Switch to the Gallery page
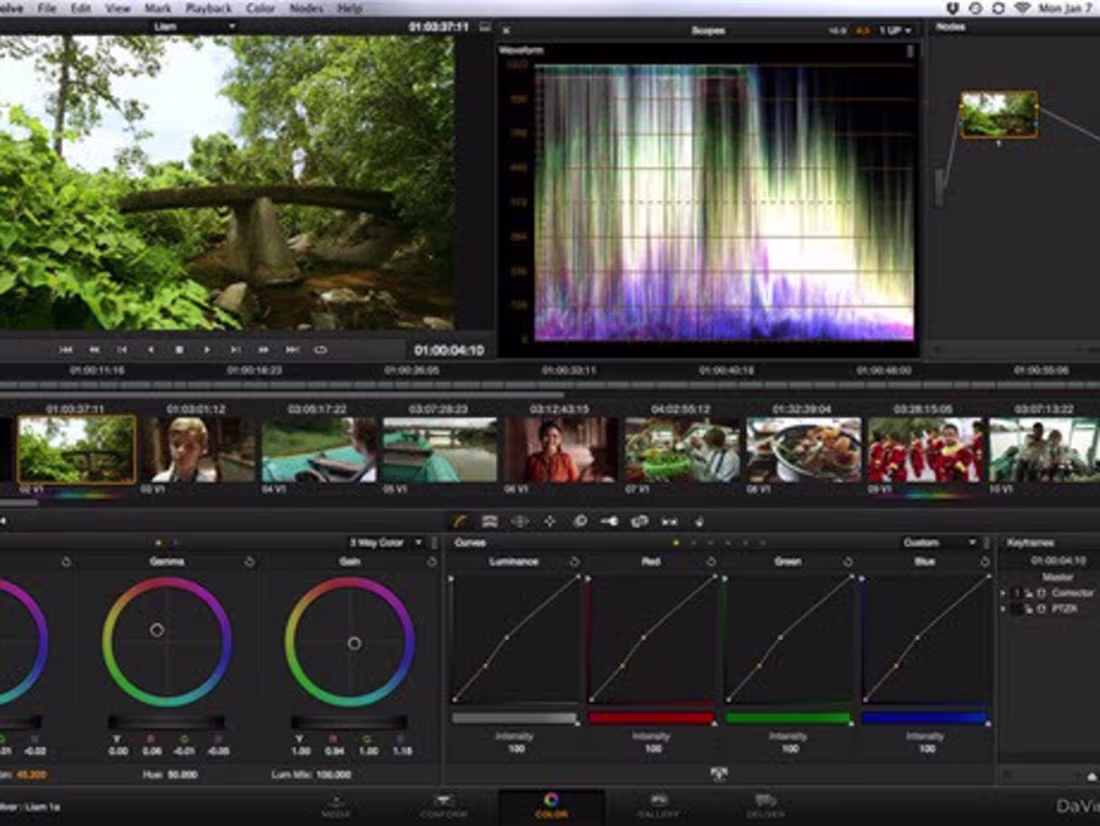The height and width of the screenshot is (826, 1100). [658, 807]
